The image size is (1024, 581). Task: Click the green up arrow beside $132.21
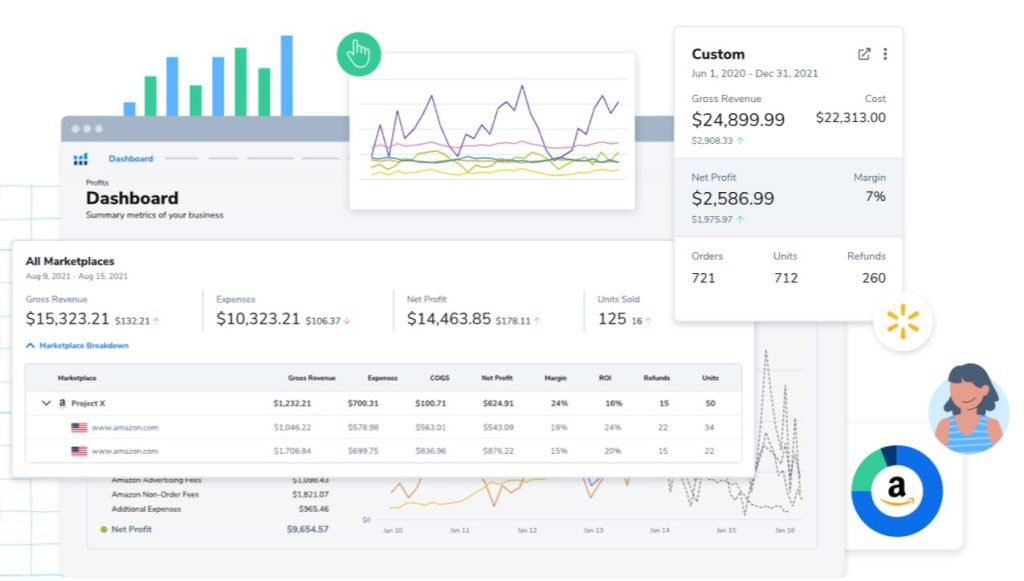point(156,321)
